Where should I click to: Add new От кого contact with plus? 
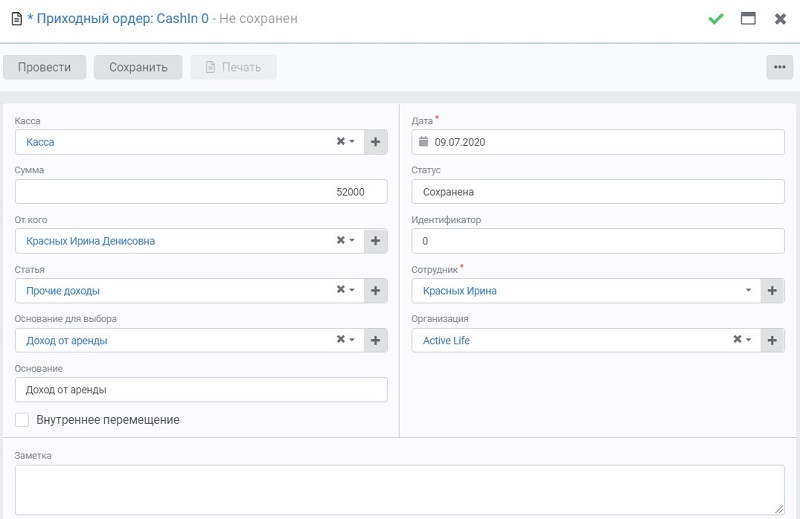click(x=376, y=241)
